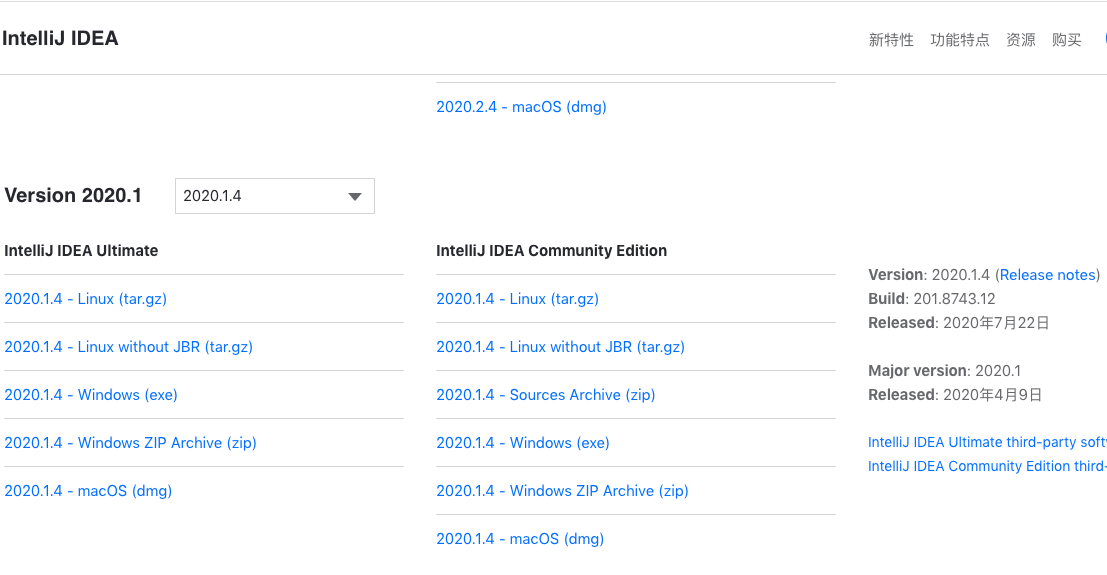Download Ultimate 2020.1.4 macOS (dmg)
The image size is (1107, 575).
pyautogui.click(x=88, y=491)
